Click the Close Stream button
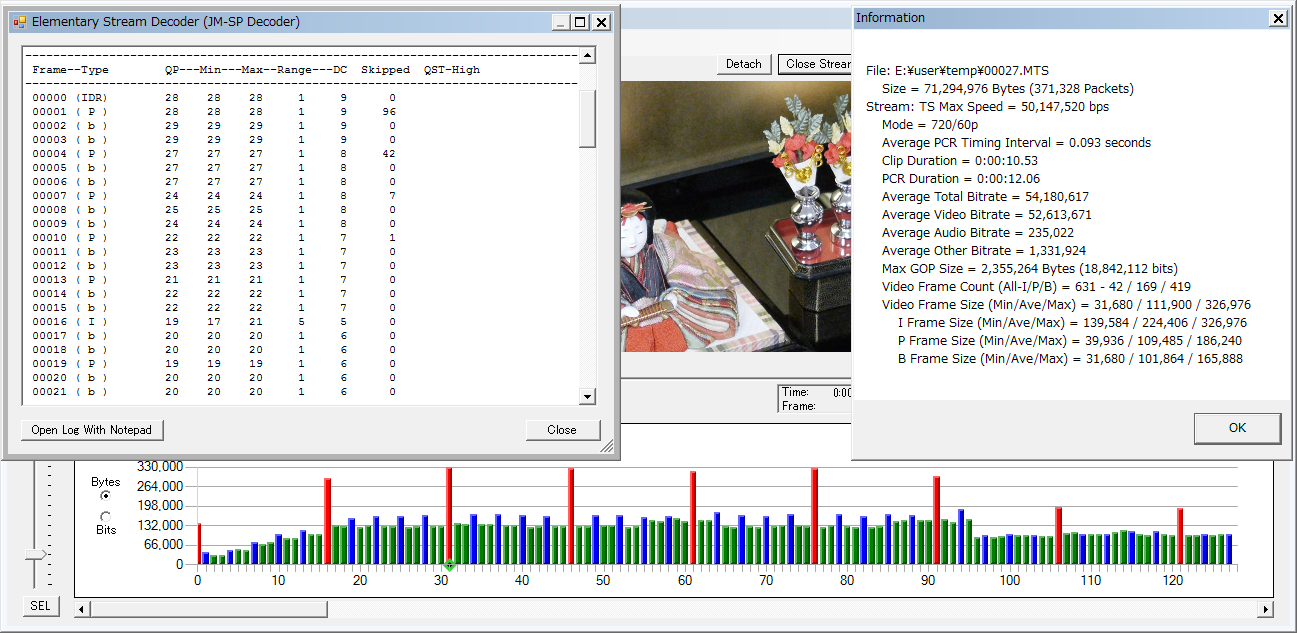Viewport: 1297px width, 633px height. coord(815,64)
